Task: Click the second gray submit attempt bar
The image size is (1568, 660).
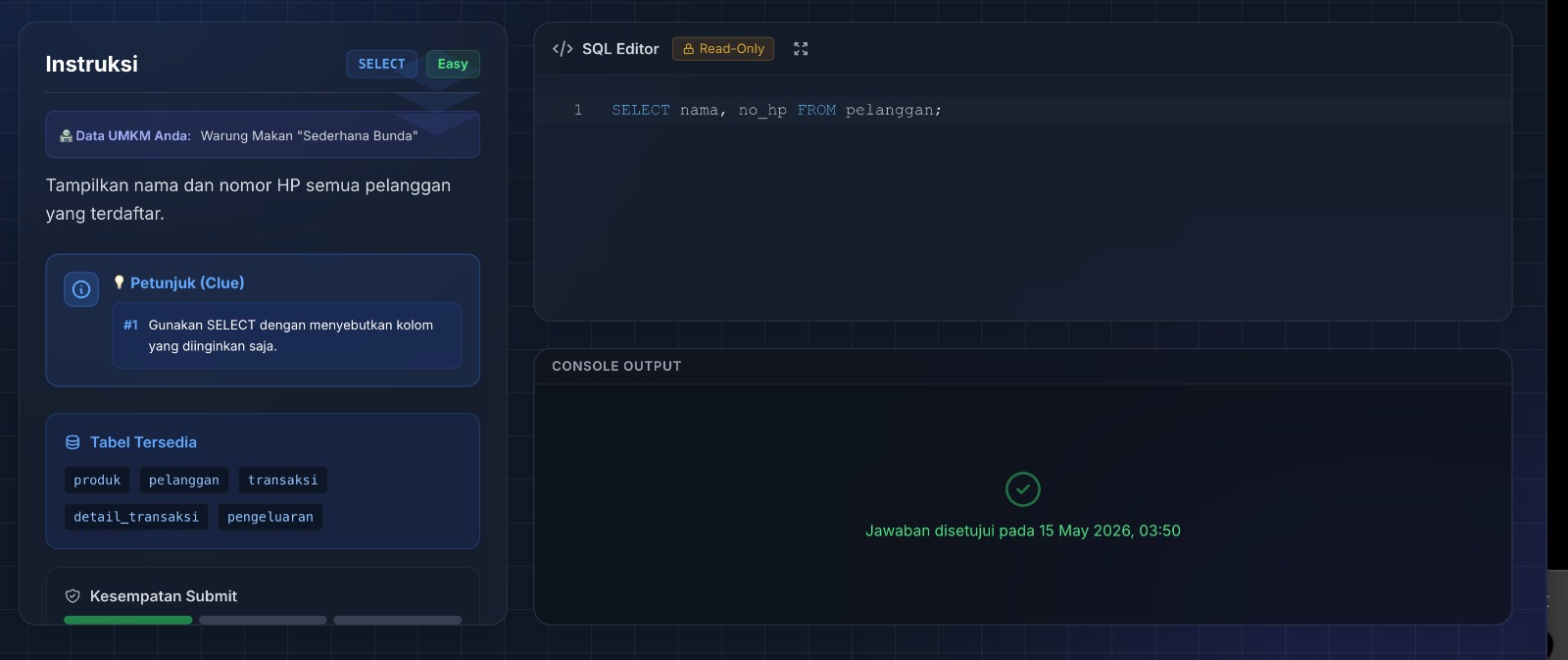Action: tap(263, 620)
